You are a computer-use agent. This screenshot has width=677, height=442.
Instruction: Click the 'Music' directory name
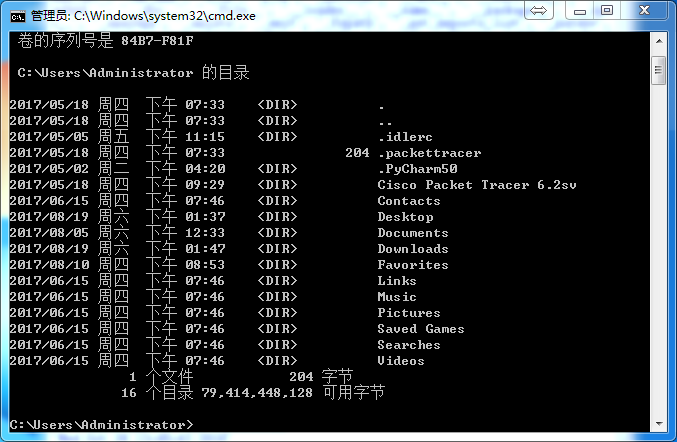[397, 297]
